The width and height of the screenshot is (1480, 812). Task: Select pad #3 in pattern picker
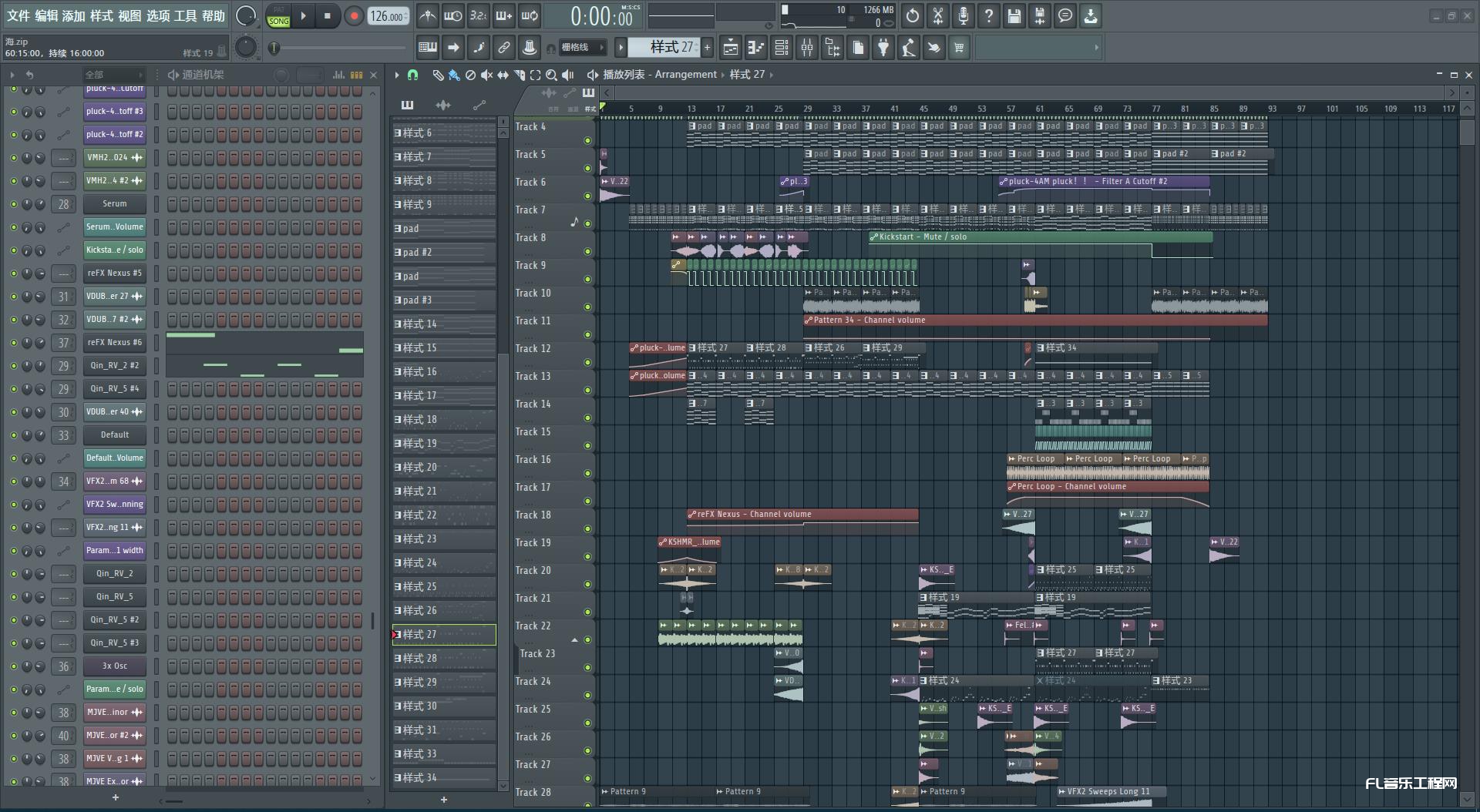coord(444,300)
